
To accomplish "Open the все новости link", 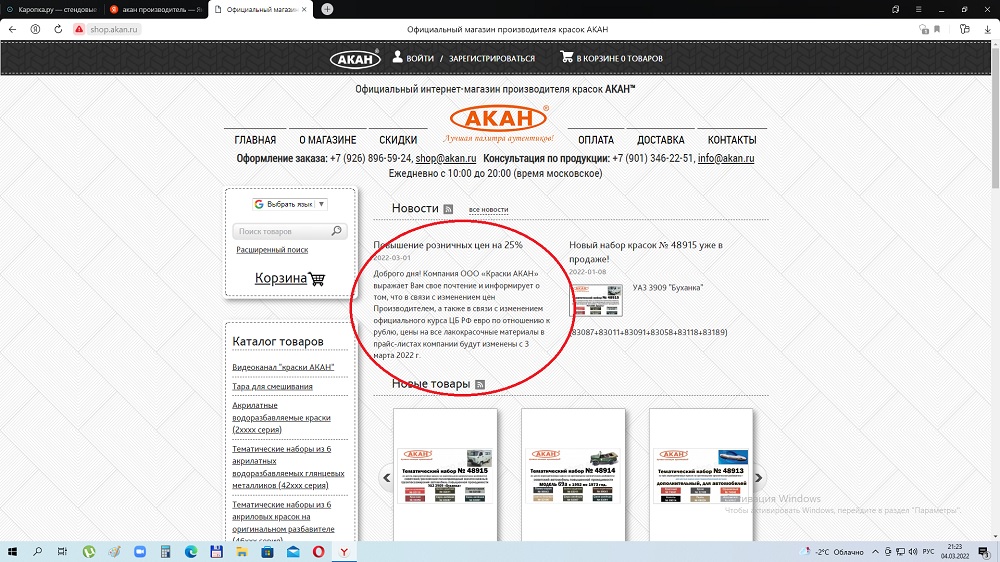I will coord(488,210).
